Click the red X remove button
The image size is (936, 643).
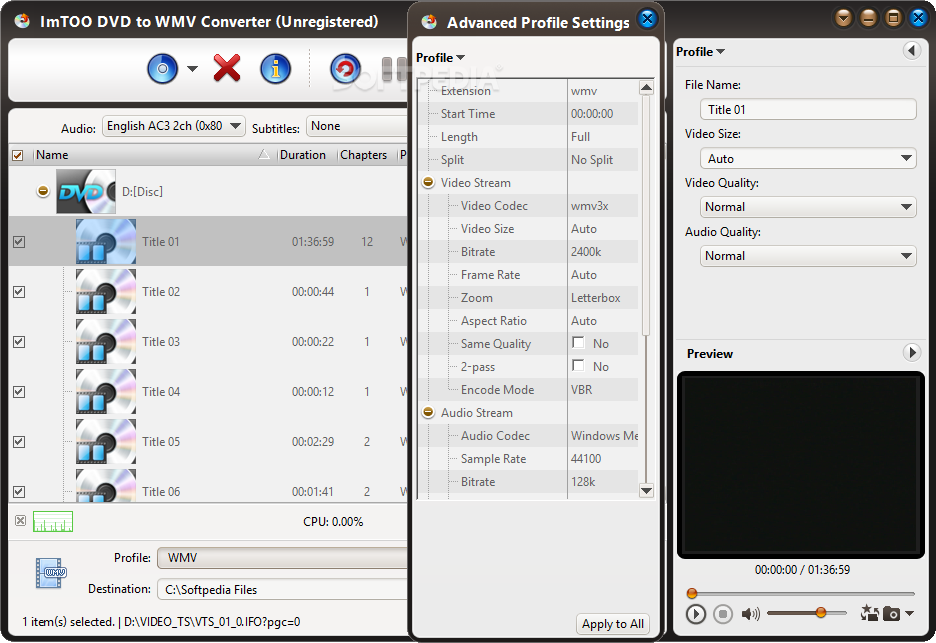click(x=227, y=68)
